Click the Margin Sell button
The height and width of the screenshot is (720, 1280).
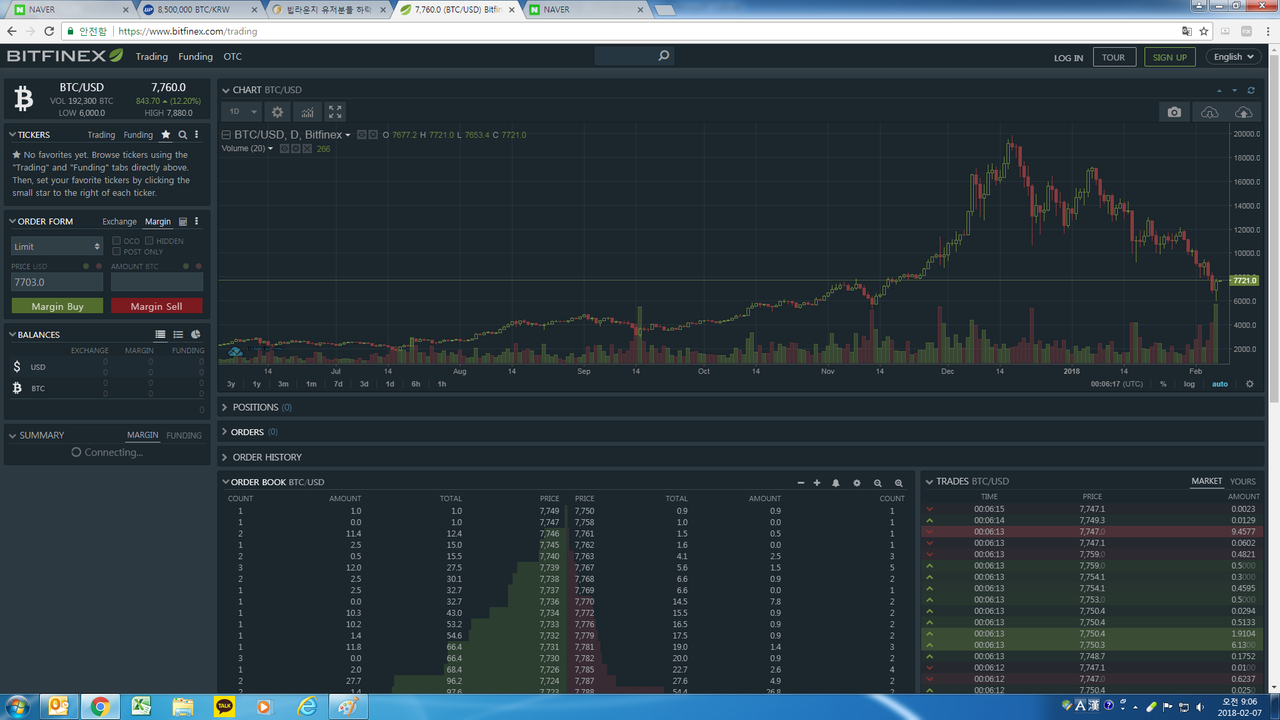pos(156,306)
